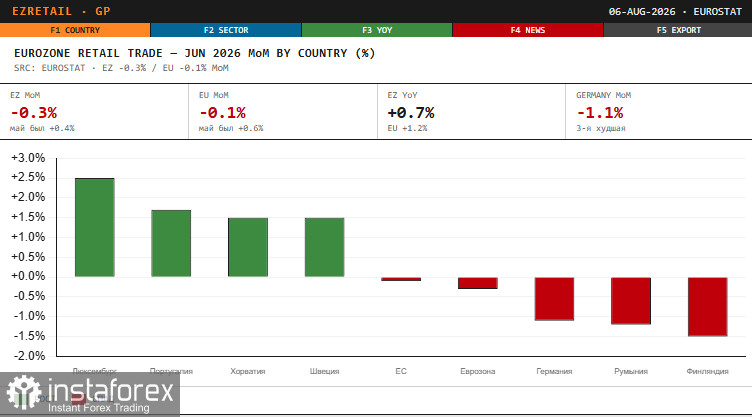Viewport: 752px width, 417px height.
Task: Click the 'EU +1.2%' note
Action: (x=407, y=128)
